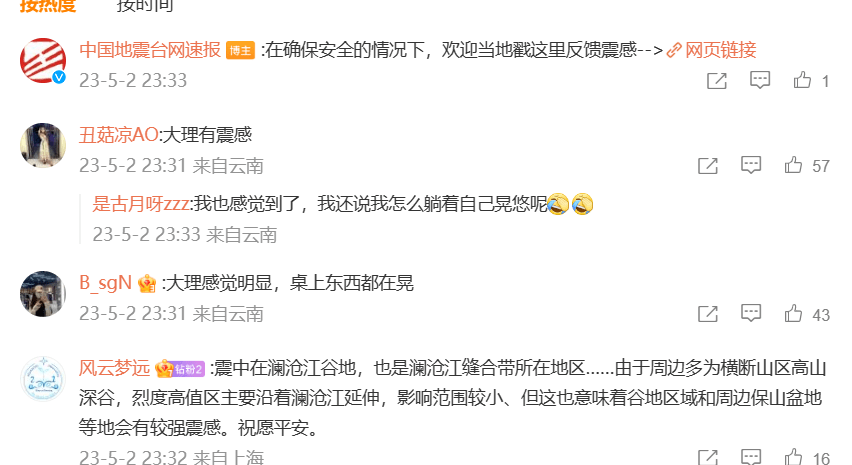This screenshot has height=465, width=852.
Task: Switch to 按时间 sorting tab
Action: click(145, 5)
